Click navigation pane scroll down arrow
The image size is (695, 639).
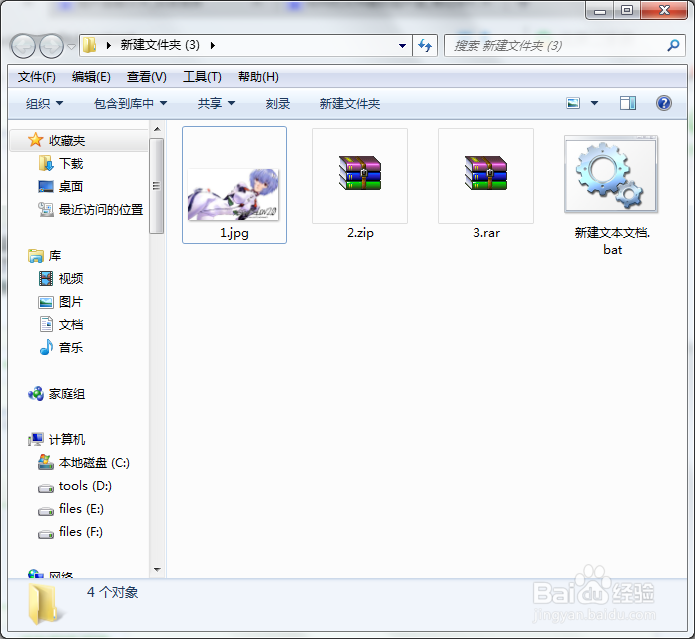157,569
